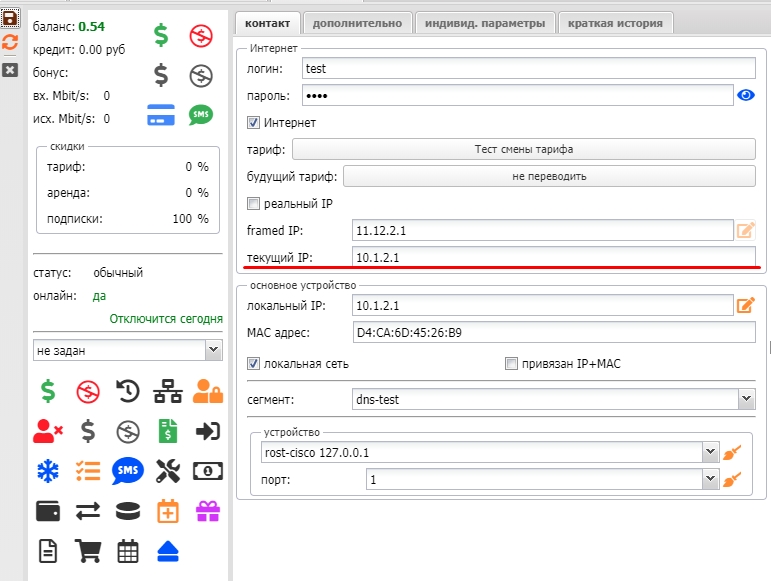771x581 pixels.
Task: Click the orange refresh icon
Action: [x=10, y=42]
